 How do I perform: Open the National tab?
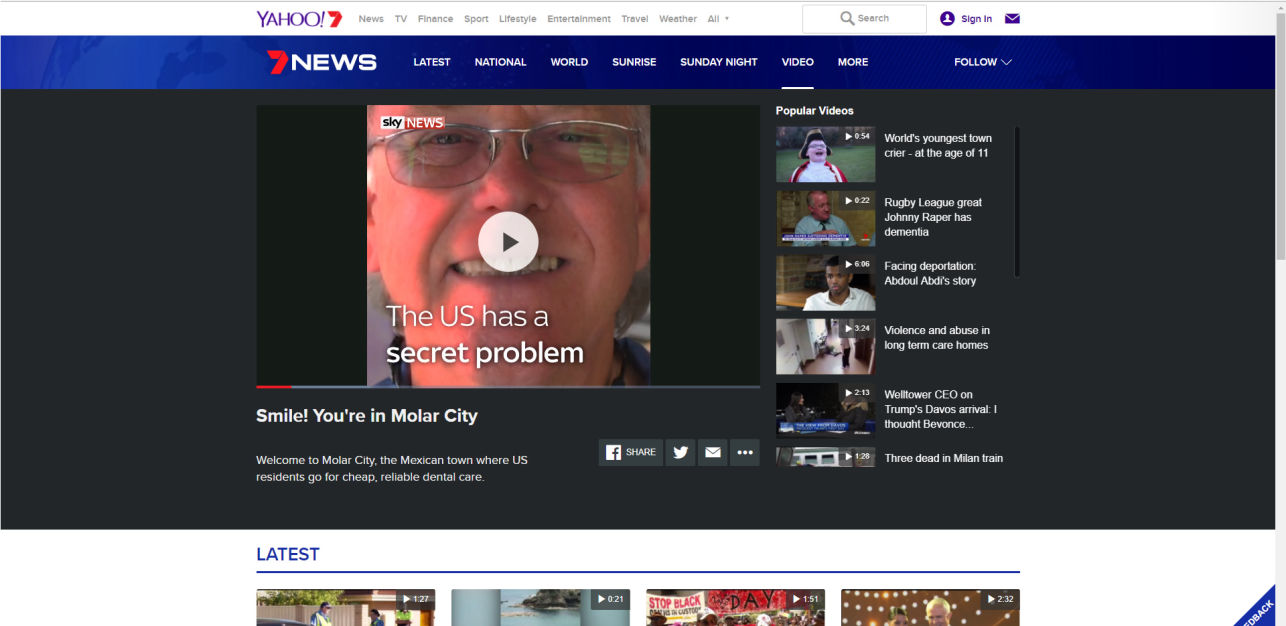pyautogui.click(x=500, y=62)
